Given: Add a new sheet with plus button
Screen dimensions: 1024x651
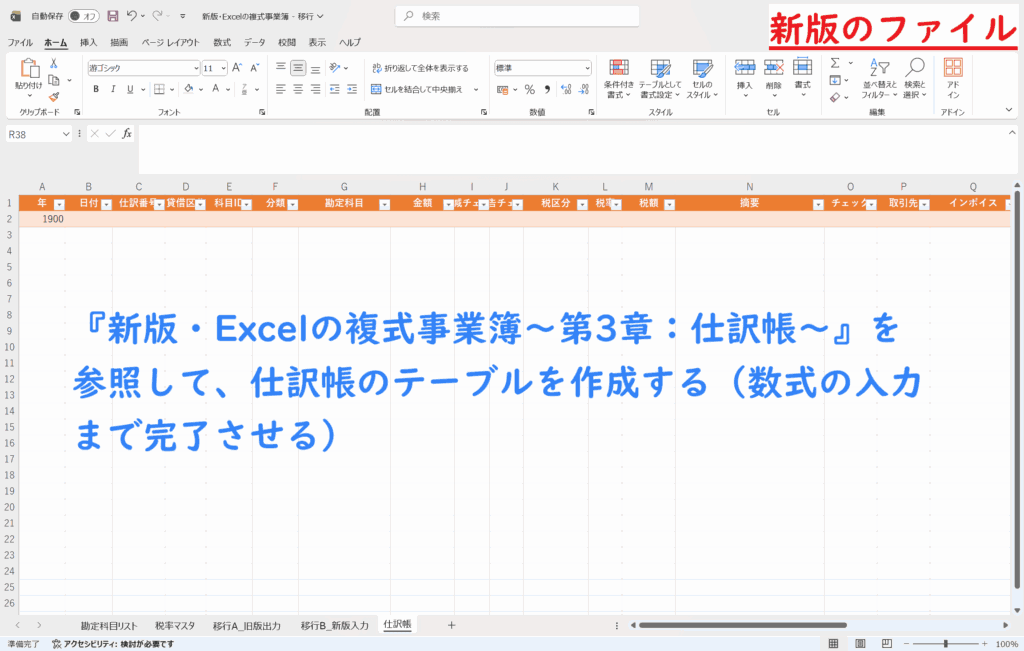Looking at the screenshot, I should click(x=451, y=625).
